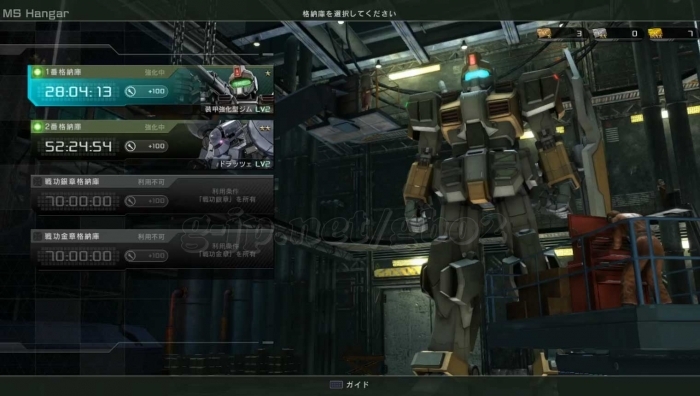The width and height of the screenshot is (700, 396).
Task: Click the 28:04:13 countdown timer
Action: click(x=78, y=92)
